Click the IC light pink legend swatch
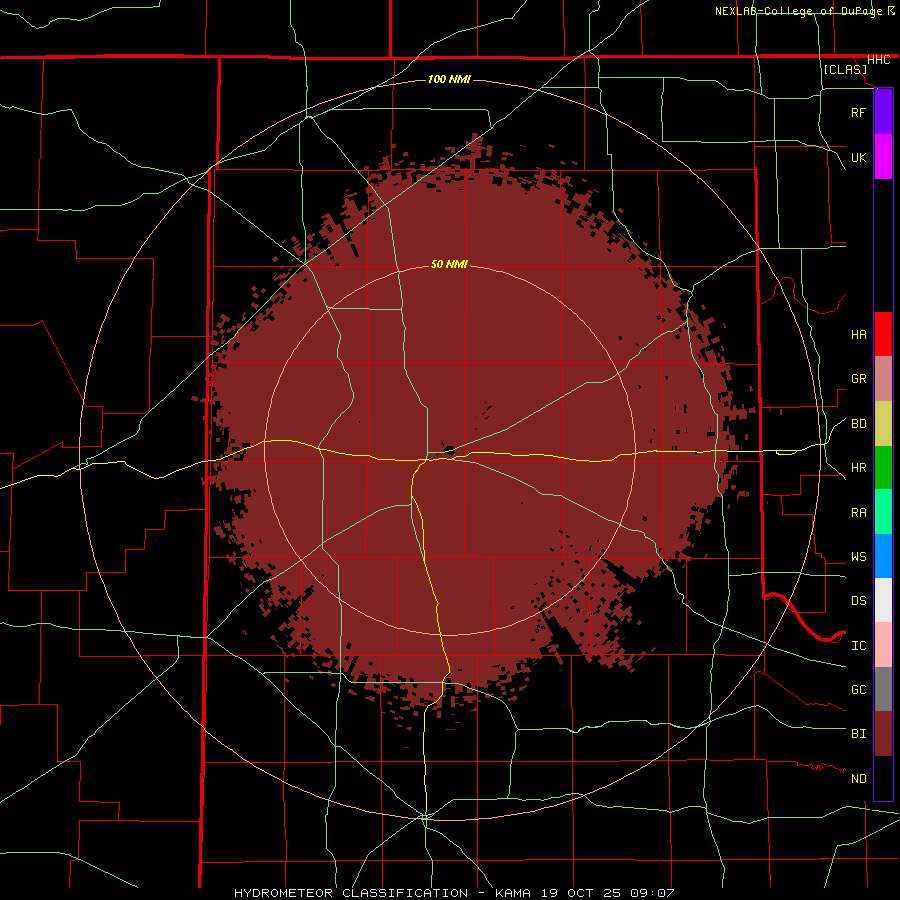This screenshot has height=900, width=900. tap(883, 645)
